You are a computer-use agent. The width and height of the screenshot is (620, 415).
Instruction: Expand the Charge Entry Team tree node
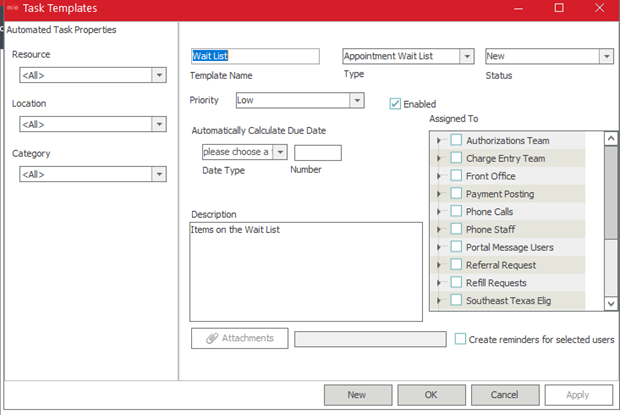pyautogui.click(x=439, y=159)
